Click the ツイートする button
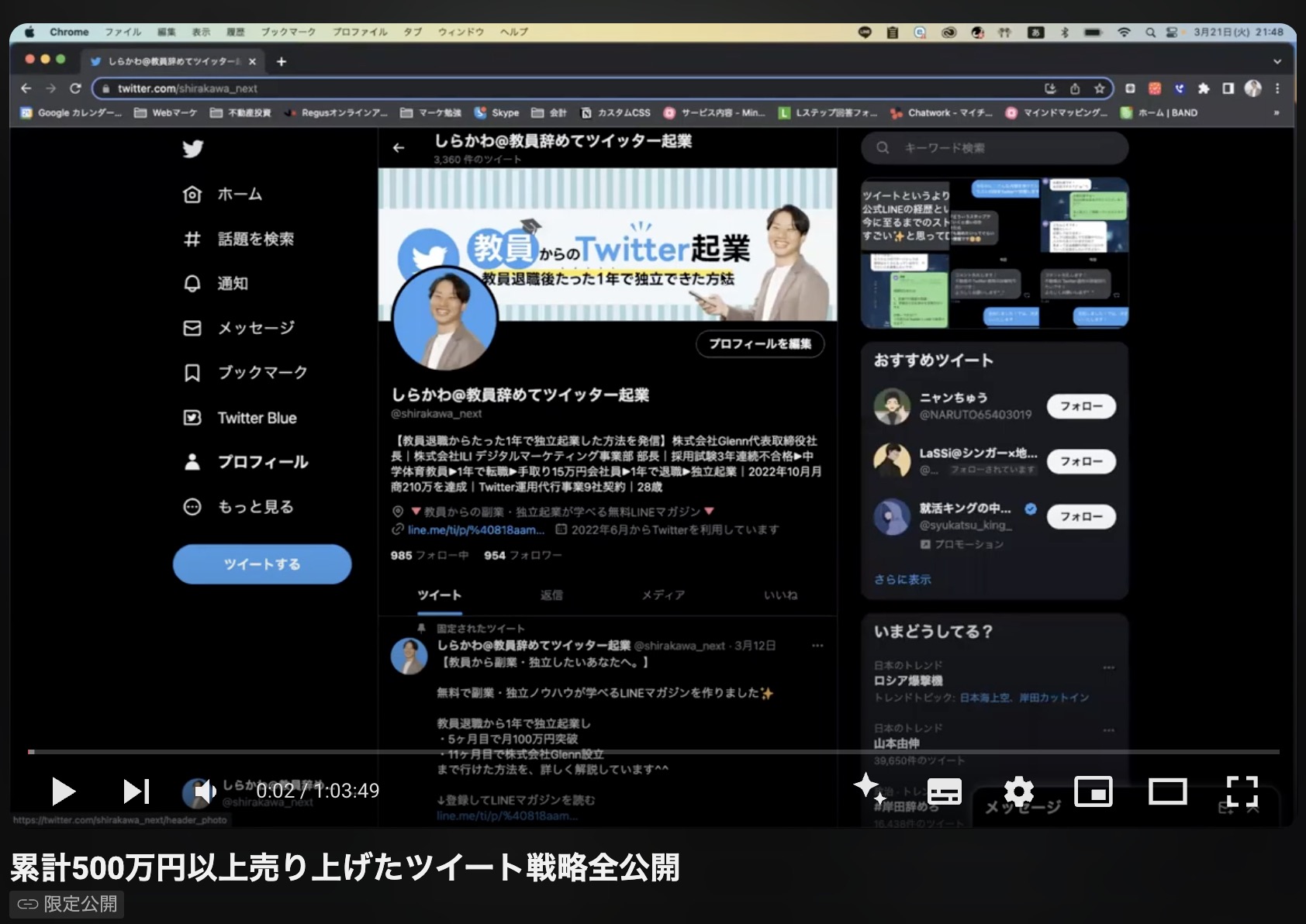 pyautogui.click(x=262, y=564)
